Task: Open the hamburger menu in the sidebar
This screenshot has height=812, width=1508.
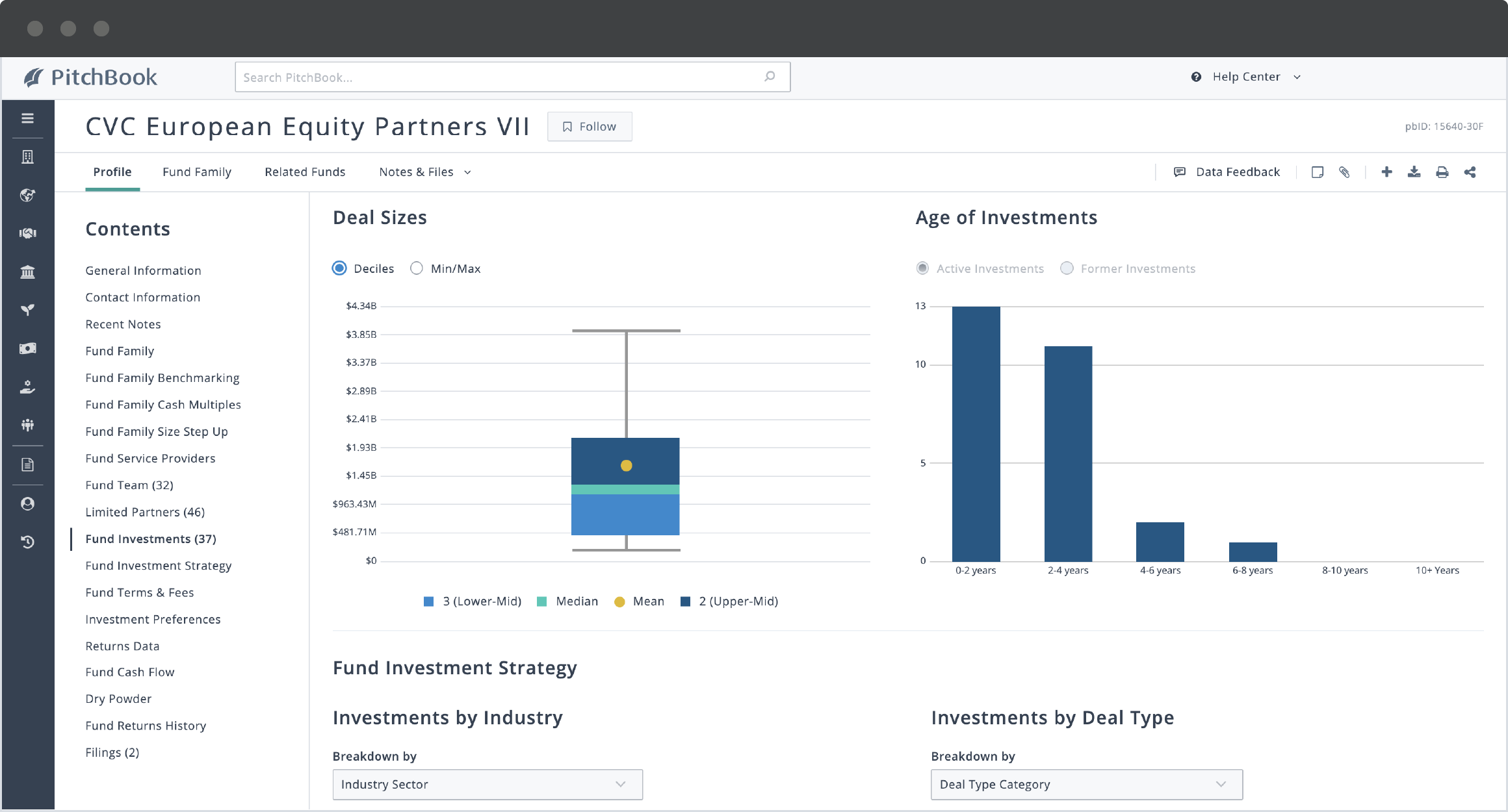Action: click(27, 118)
